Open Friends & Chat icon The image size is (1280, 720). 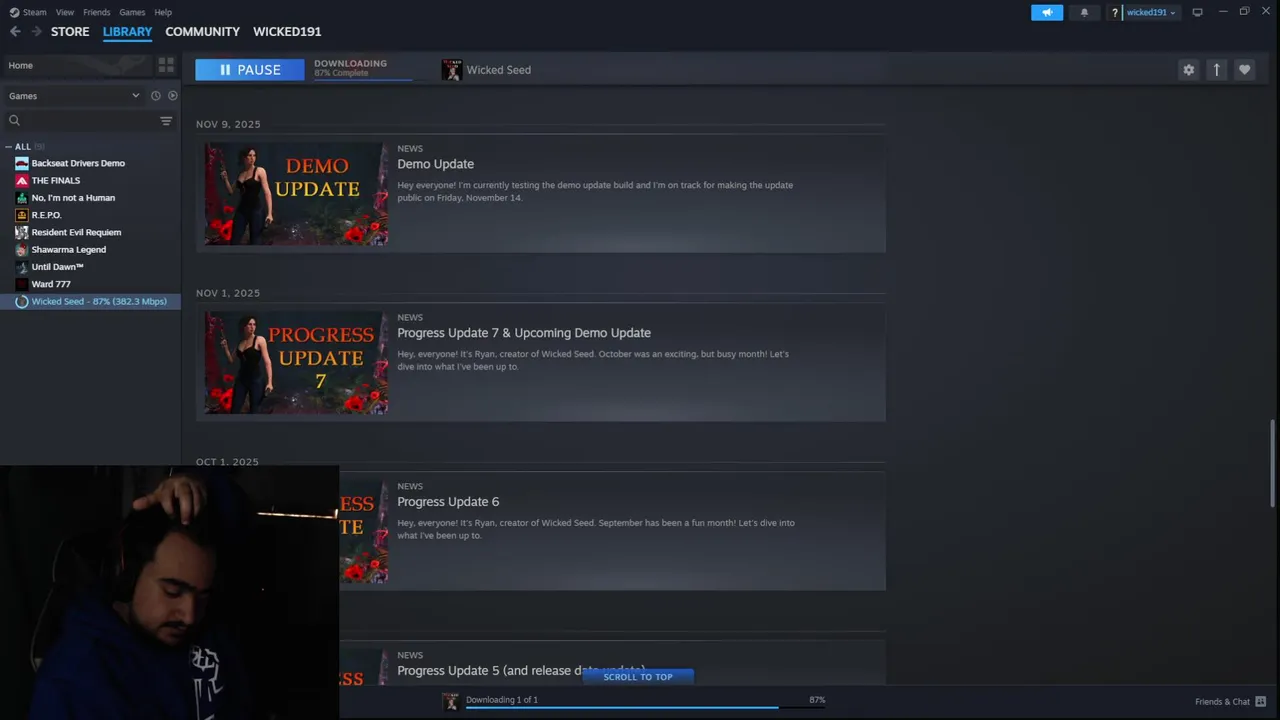pos(1260,702)
